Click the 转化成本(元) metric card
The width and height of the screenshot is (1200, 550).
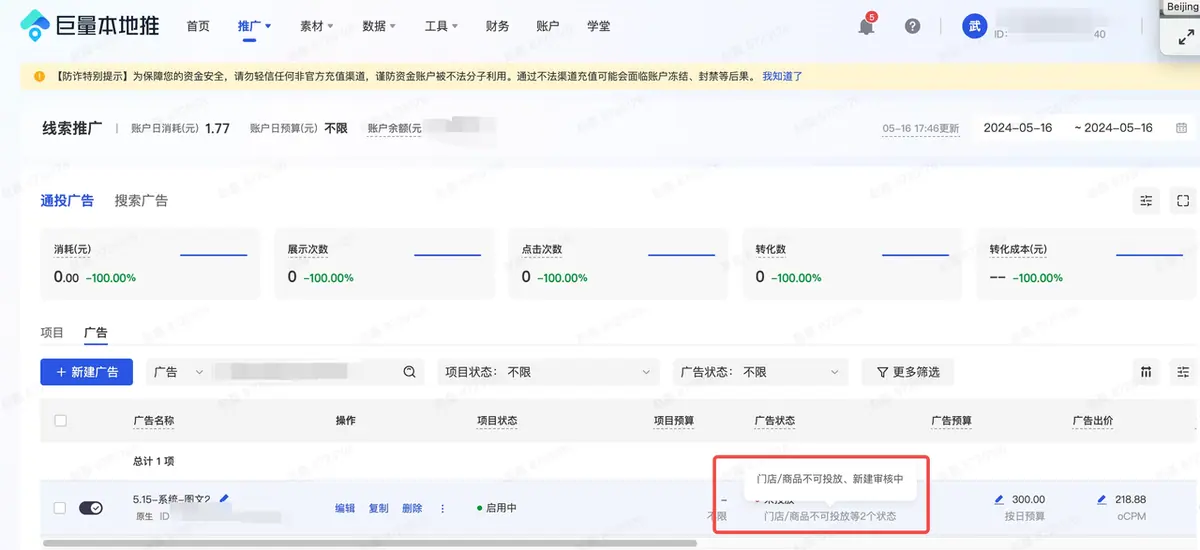(1086, 263)
